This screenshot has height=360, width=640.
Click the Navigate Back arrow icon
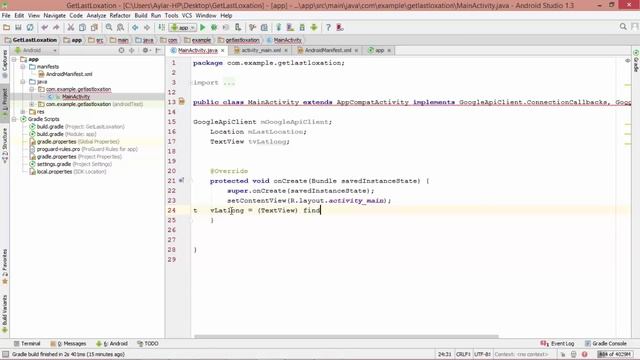coord(135,27)
